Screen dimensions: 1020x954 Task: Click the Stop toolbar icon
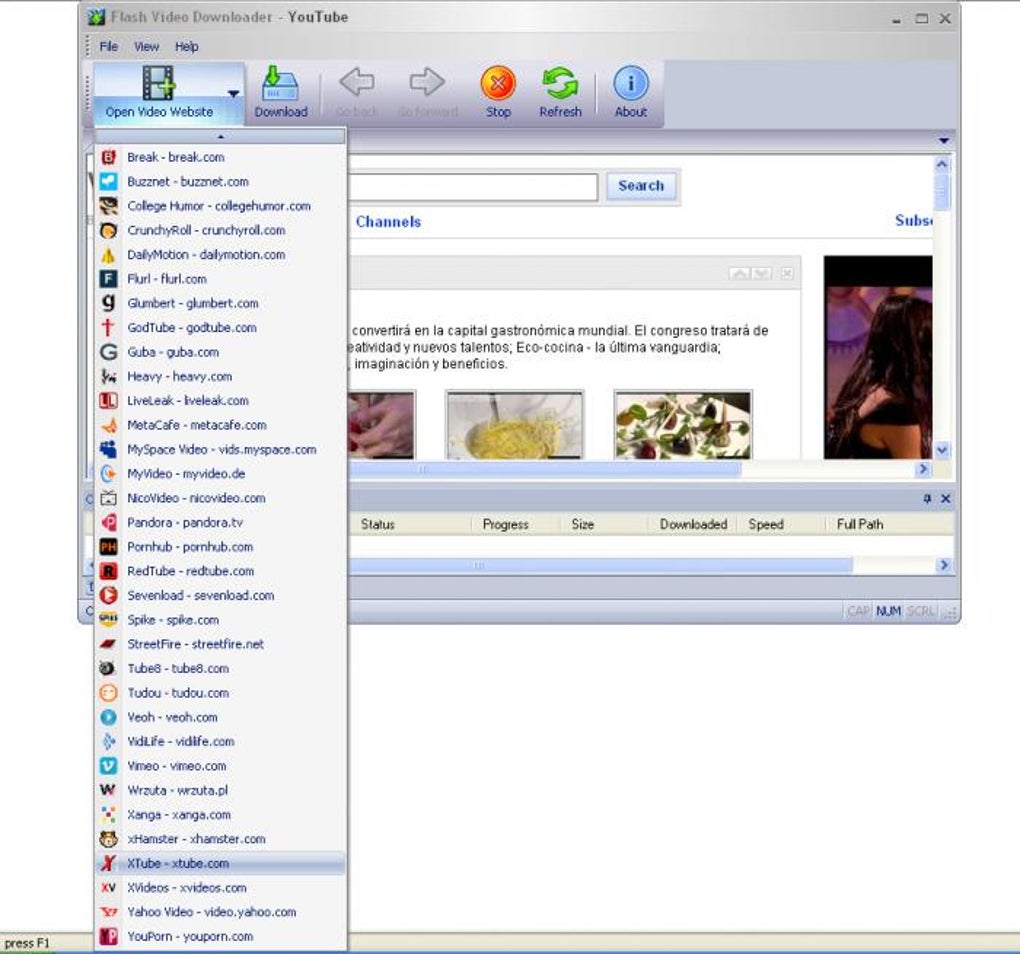498,83
